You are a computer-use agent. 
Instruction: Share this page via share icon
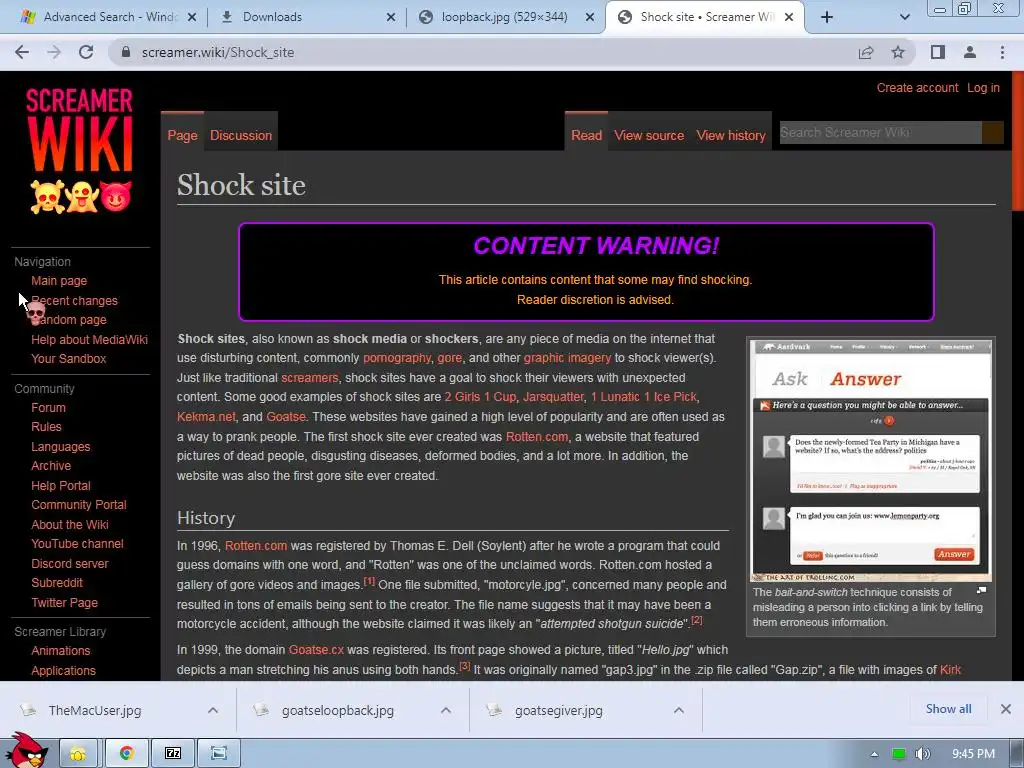pos(866,52)
